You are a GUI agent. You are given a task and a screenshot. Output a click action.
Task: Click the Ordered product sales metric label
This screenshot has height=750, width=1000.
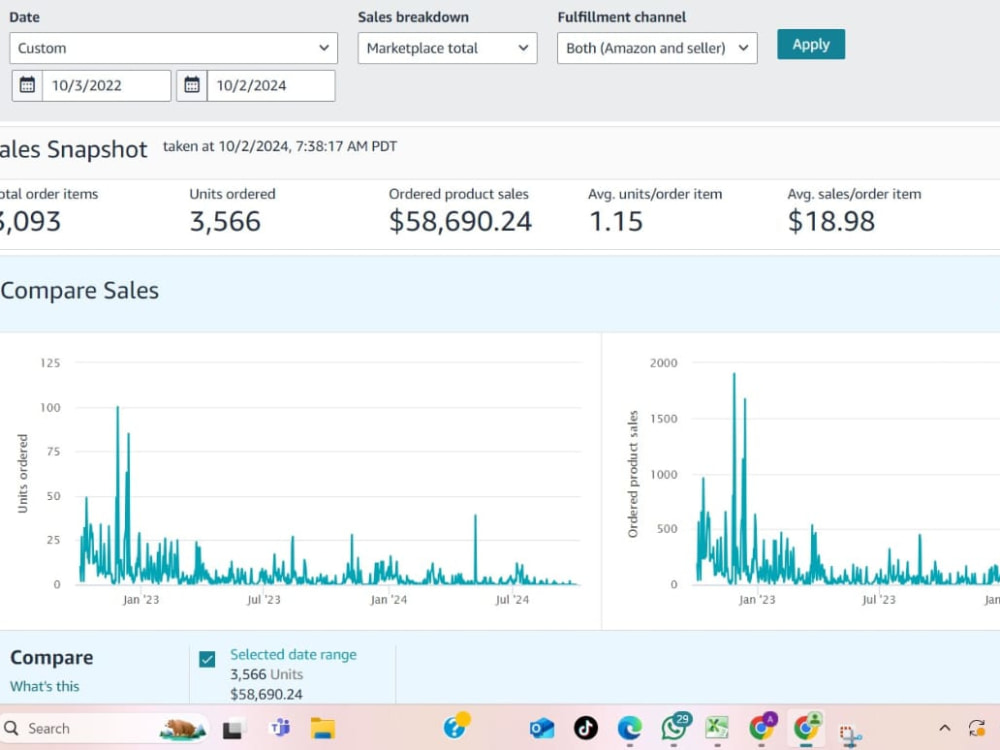pyautogui.click(x=459, y=194)
